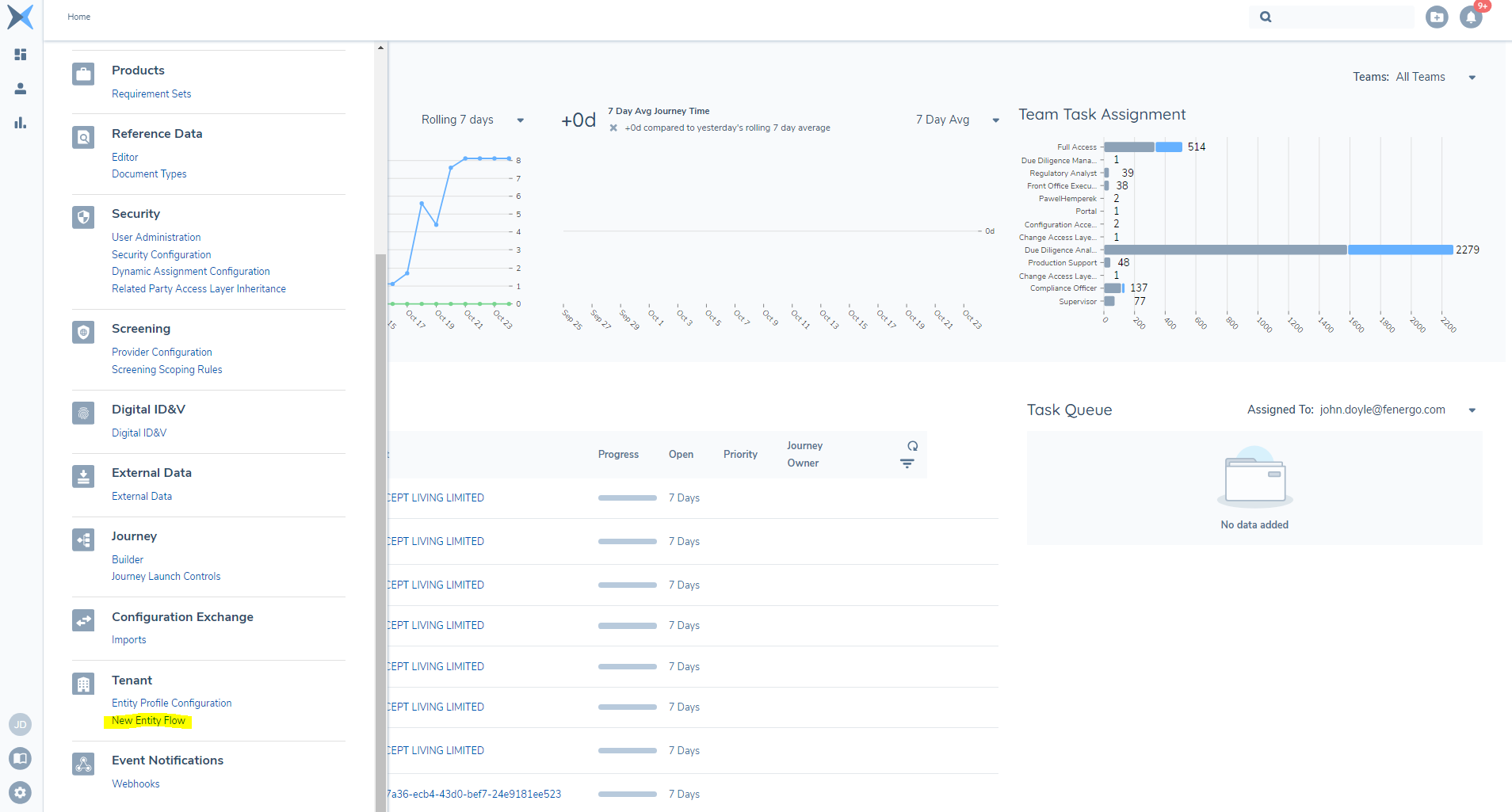This screenshot has height=812, width=1512.
Task: Click the notifications bell icon
Action: (1471, 17)
